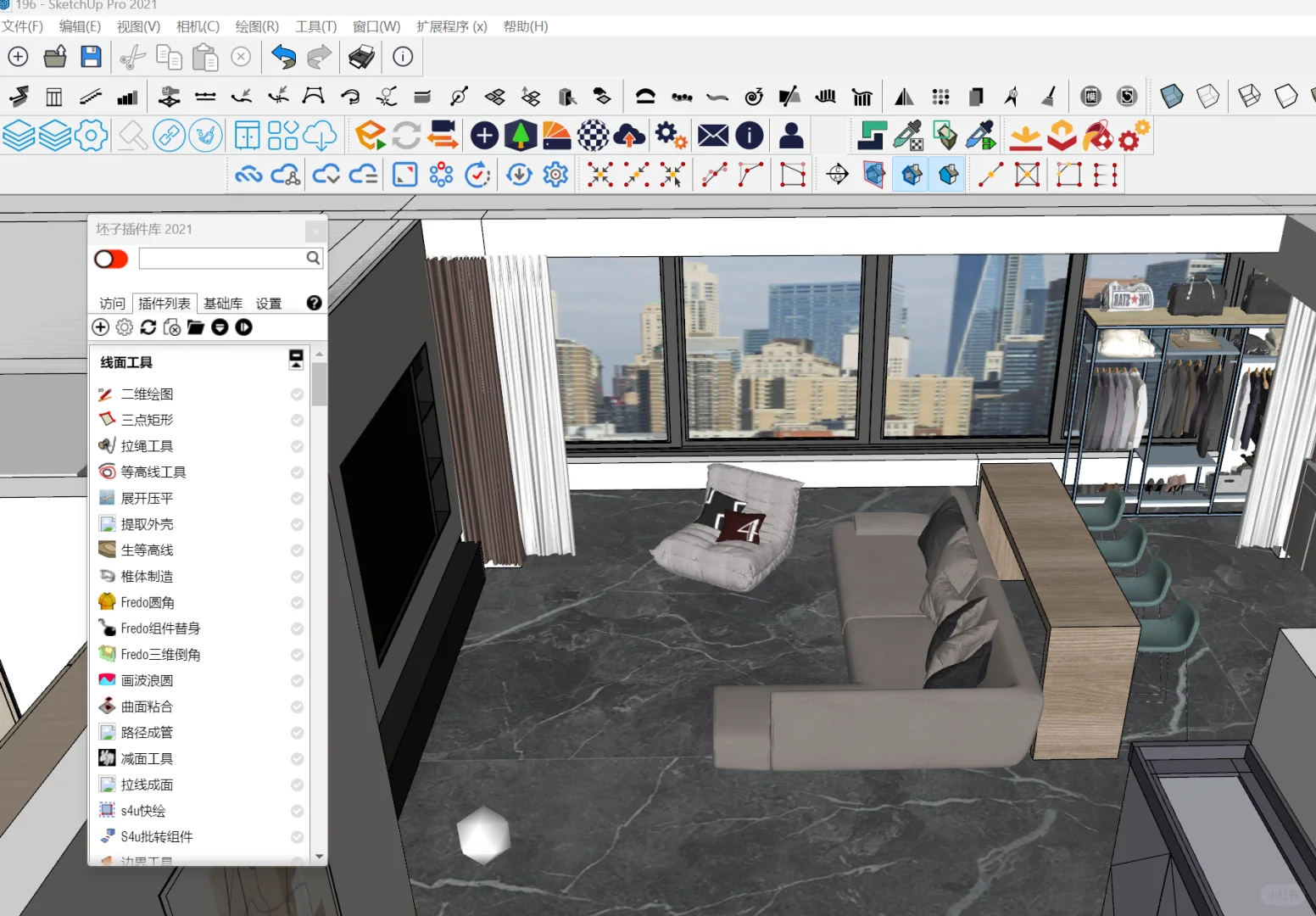1316x916 pixels.
Task: Click the red paint bucket icon
Action: point(1098,136)
